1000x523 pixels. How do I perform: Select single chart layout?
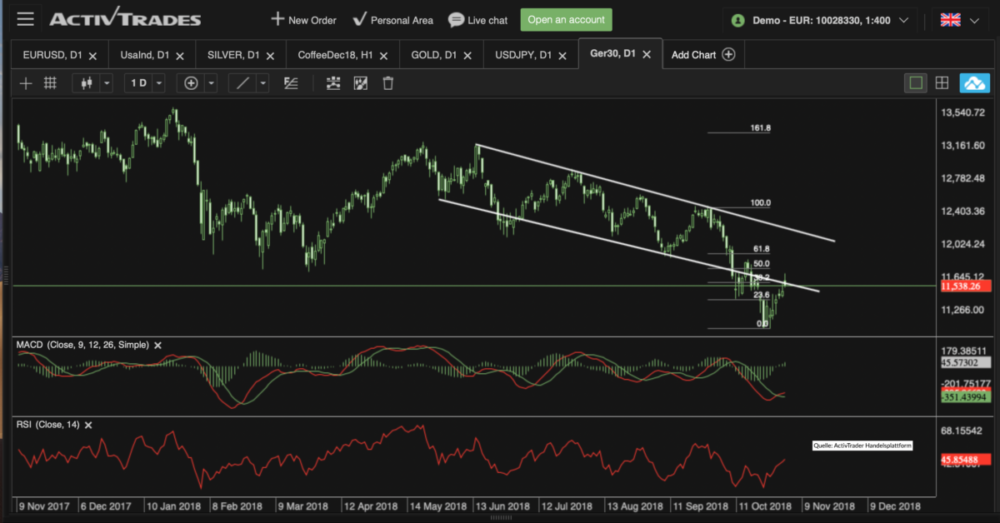(916, 83)
